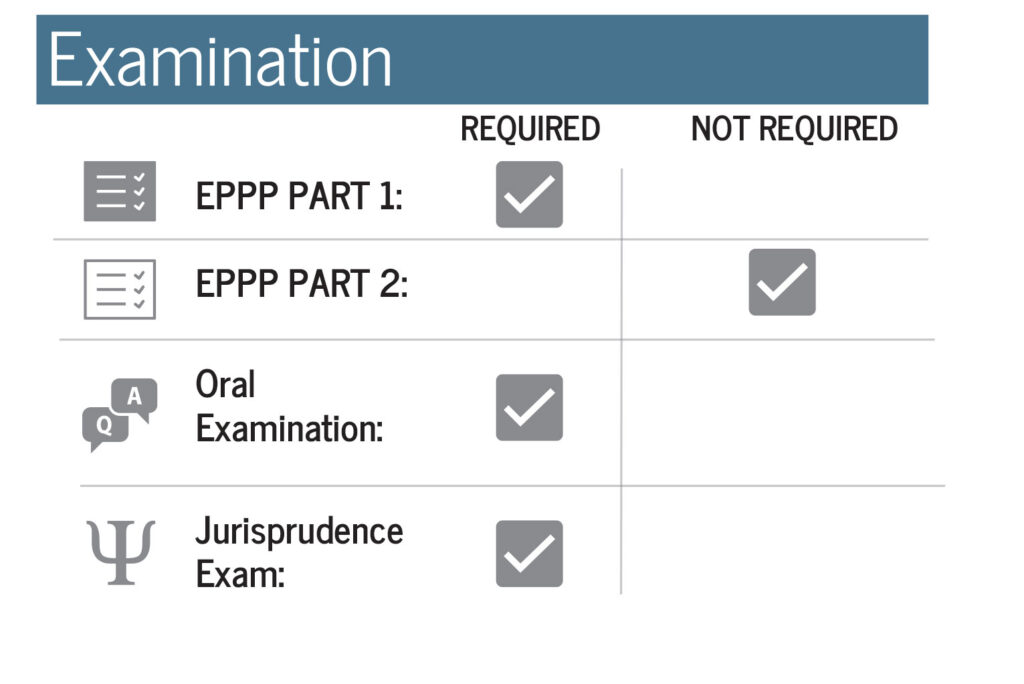Toggle the Required checkbox for EPPP Part 1
The image size is (1024, 684).
coord(529,194)
